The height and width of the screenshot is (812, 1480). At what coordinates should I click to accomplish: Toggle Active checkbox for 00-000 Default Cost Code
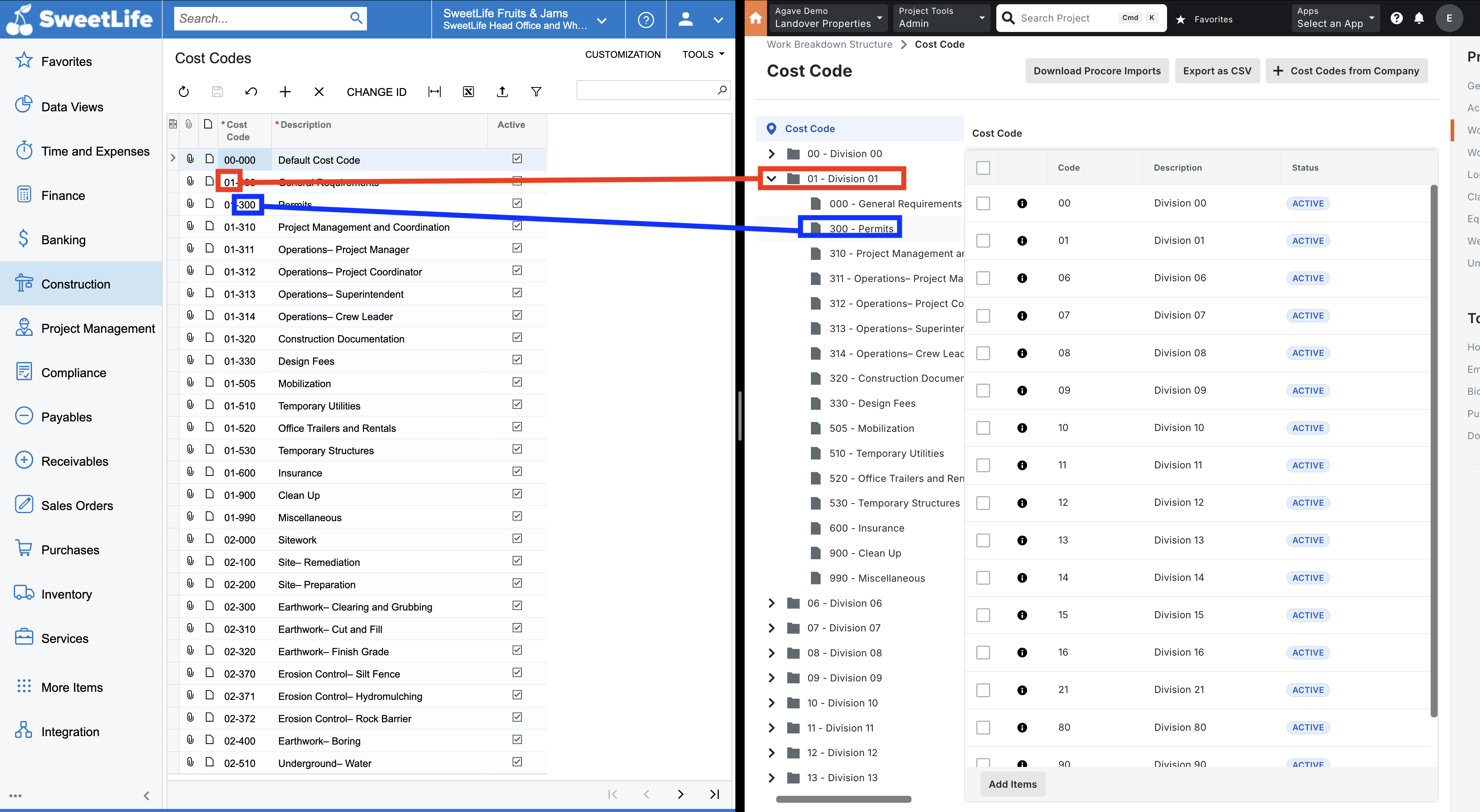(x=516, y=158)
